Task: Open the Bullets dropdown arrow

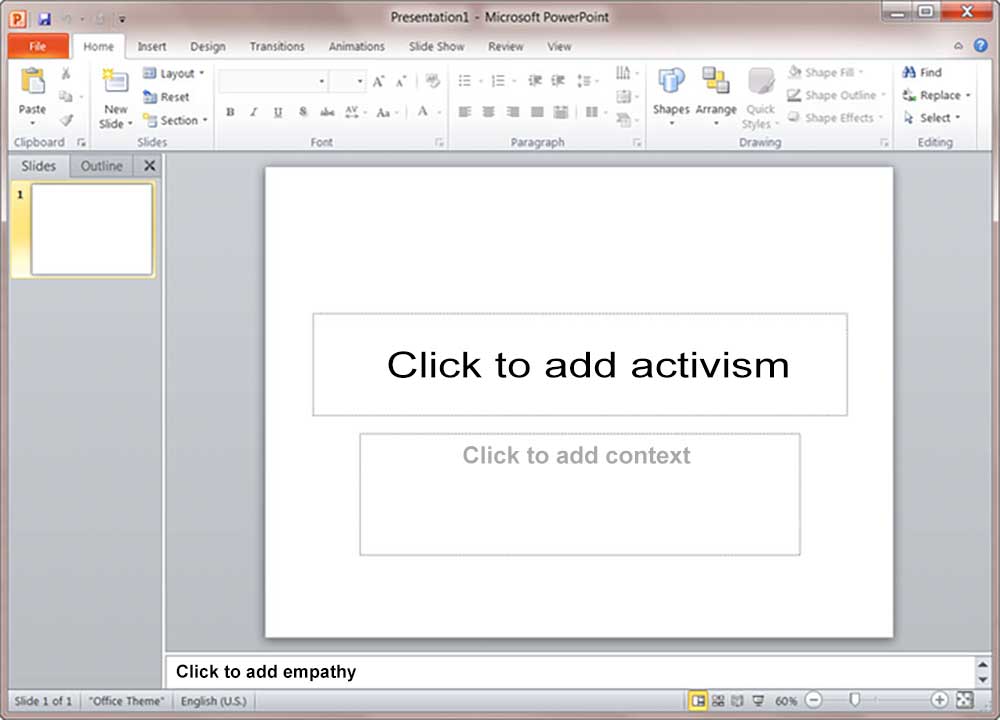Action: pyautogui.click(x=481, y=81)
